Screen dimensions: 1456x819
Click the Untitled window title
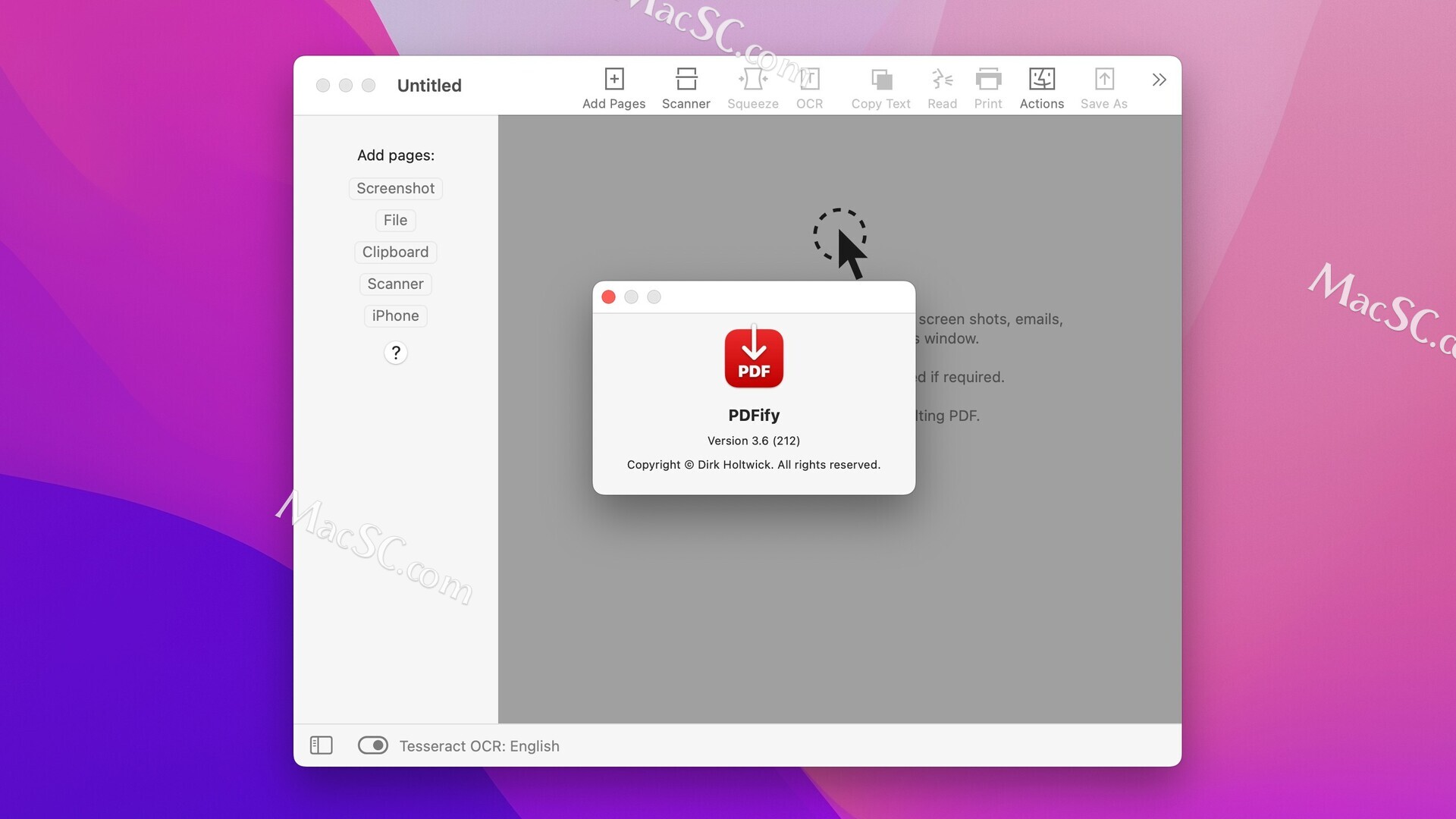coord(429,85)
